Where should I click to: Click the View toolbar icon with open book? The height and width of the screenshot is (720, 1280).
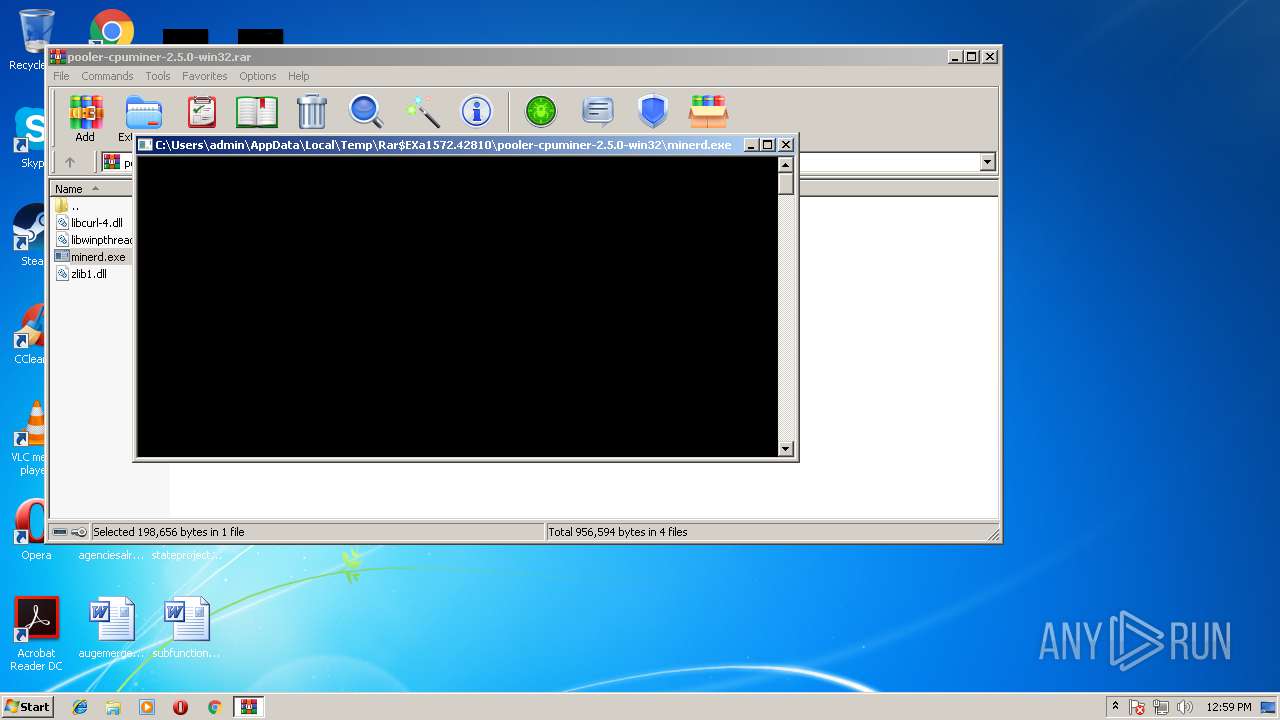(x=256, y=111)
